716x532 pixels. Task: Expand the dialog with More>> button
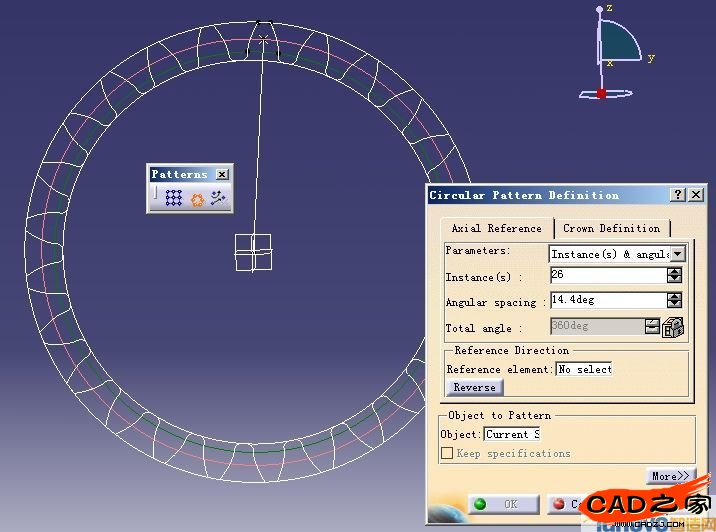(670, 476)
